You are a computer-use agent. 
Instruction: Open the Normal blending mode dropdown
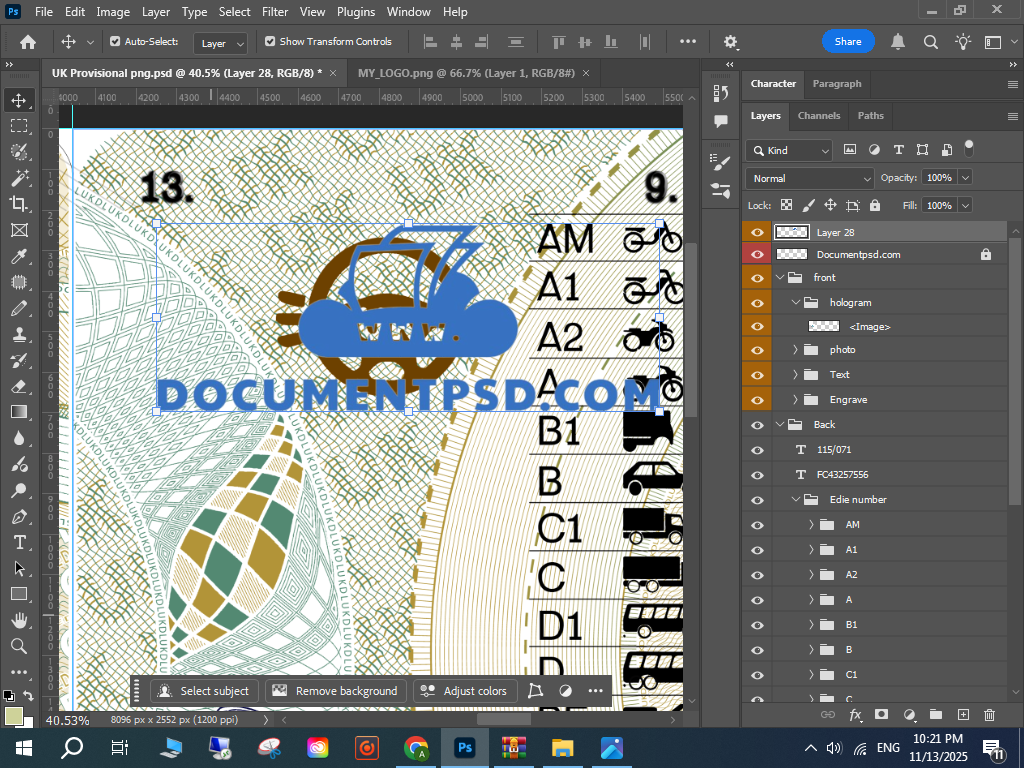pyautogui.click(x=810, y=178)
